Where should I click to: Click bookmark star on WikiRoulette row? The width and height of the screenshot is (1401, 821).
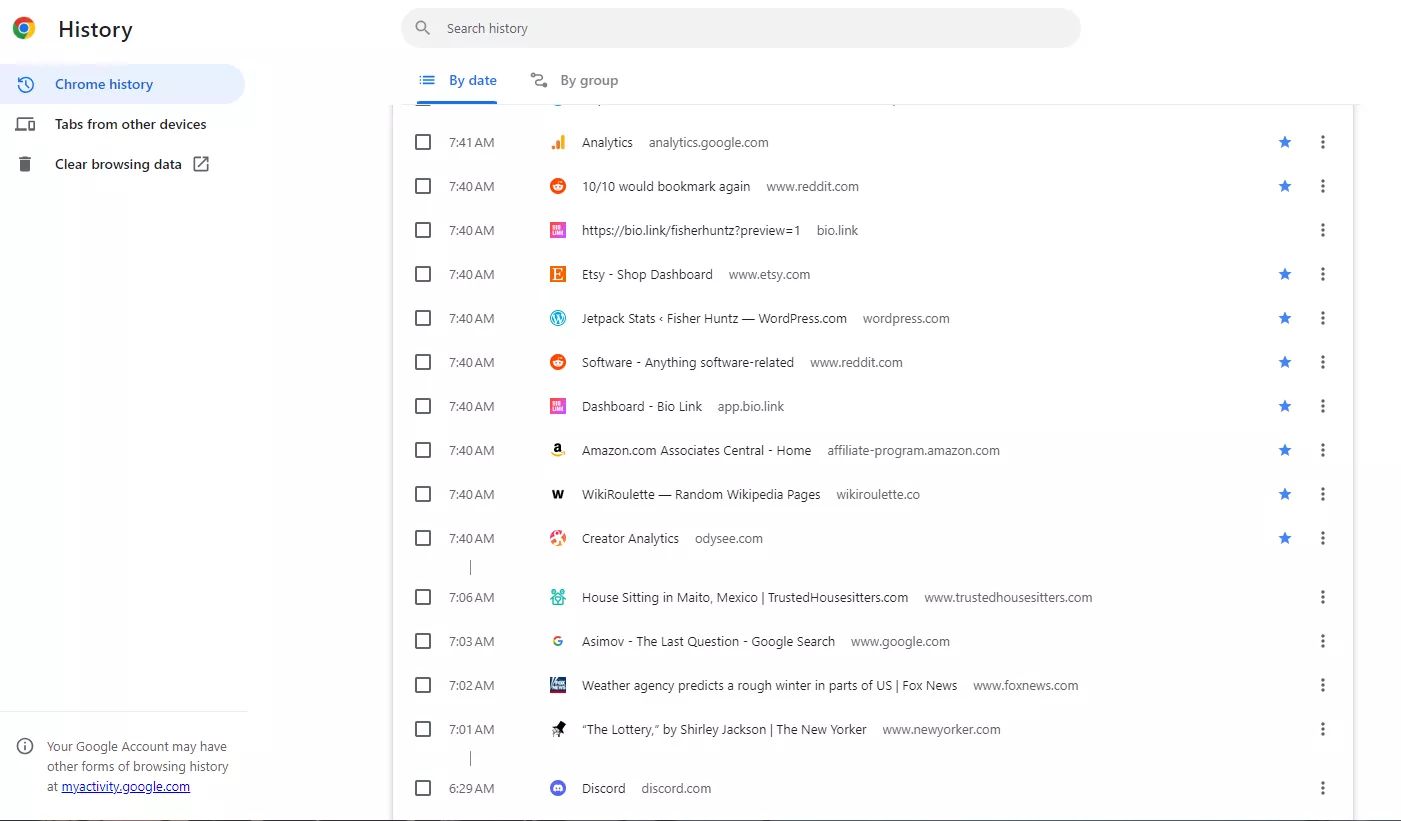tap(1285, 494)
